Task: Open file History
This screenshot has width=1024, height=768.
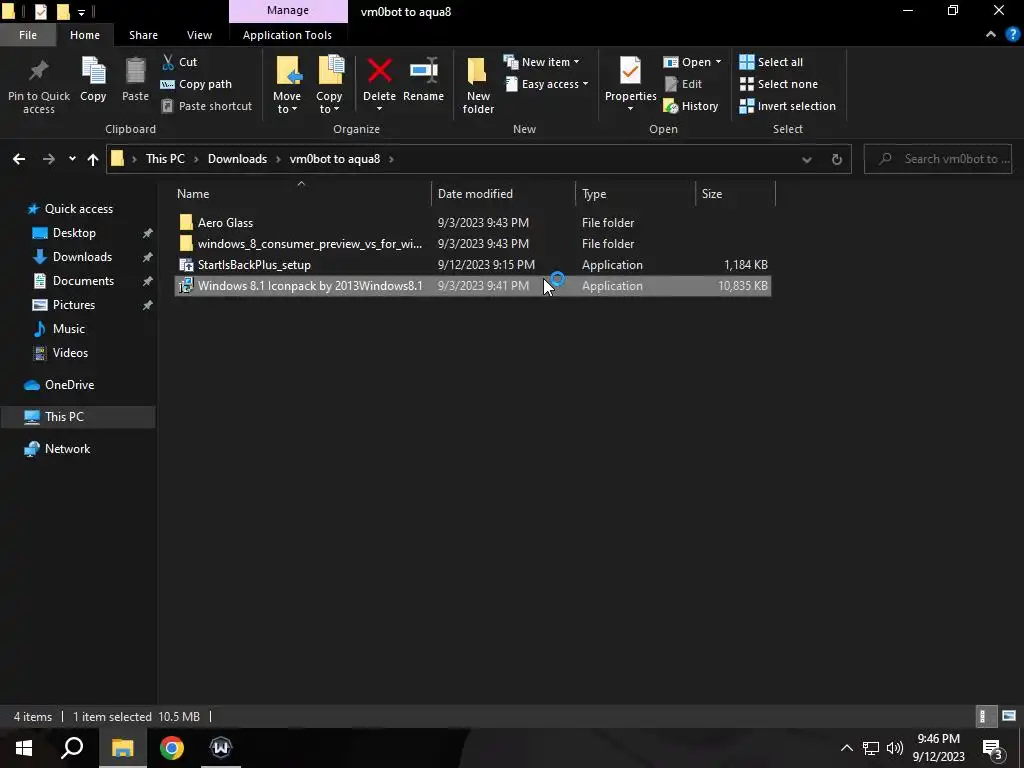Action: pos(691,106)
